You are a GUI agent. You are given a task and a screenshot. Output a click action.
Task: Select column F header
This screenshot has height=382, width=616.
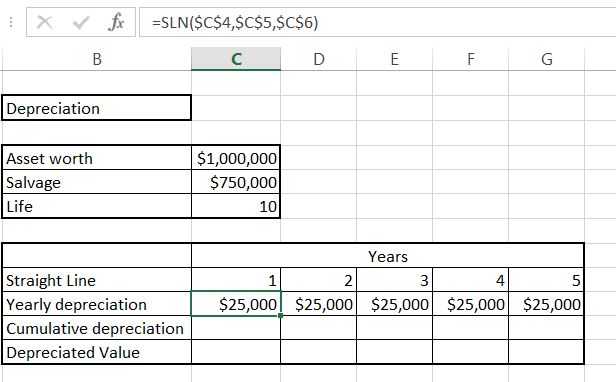[470, 59]
